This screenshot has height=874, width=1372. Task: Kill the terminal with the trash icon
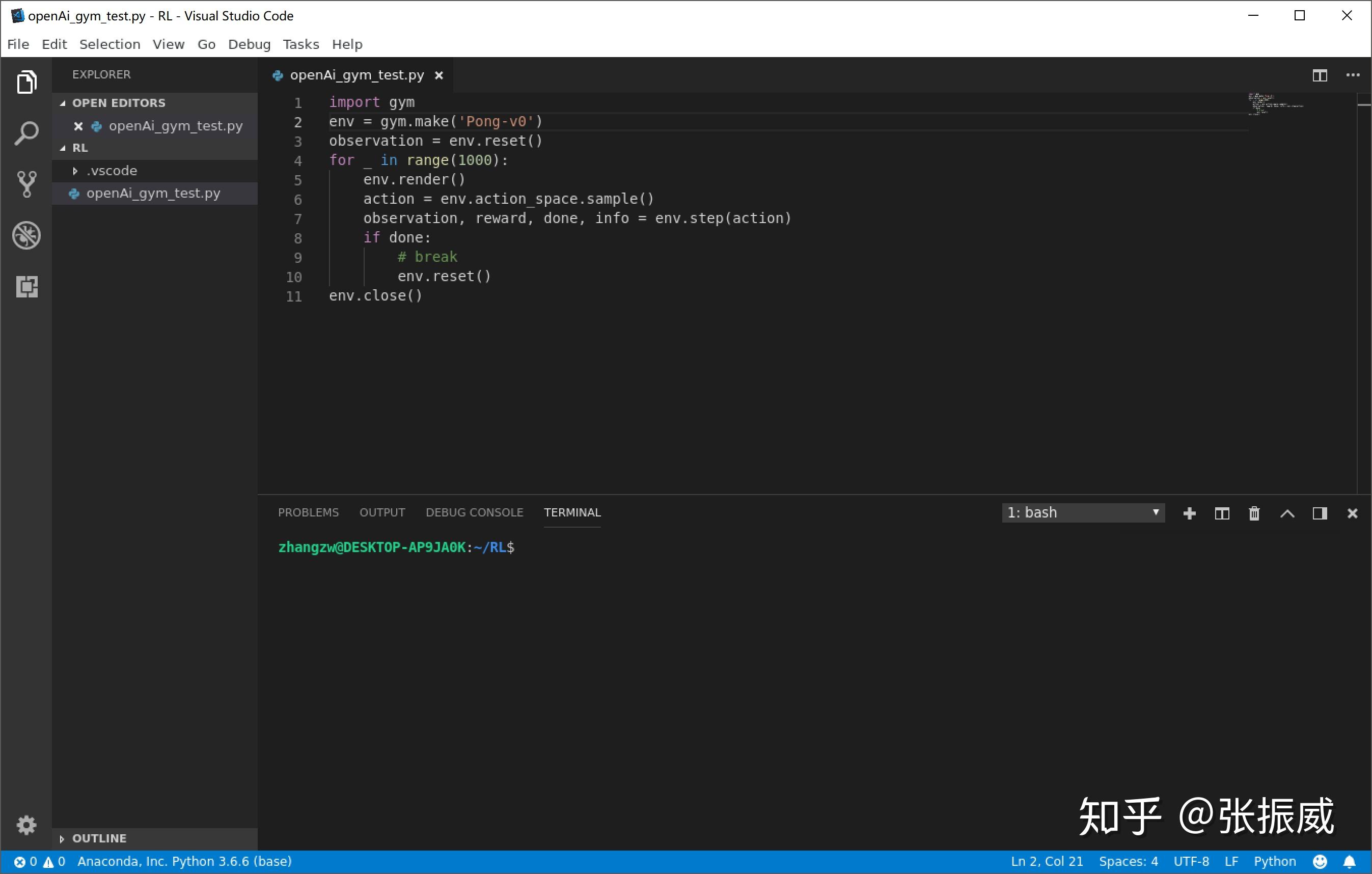coord(1254,513)
